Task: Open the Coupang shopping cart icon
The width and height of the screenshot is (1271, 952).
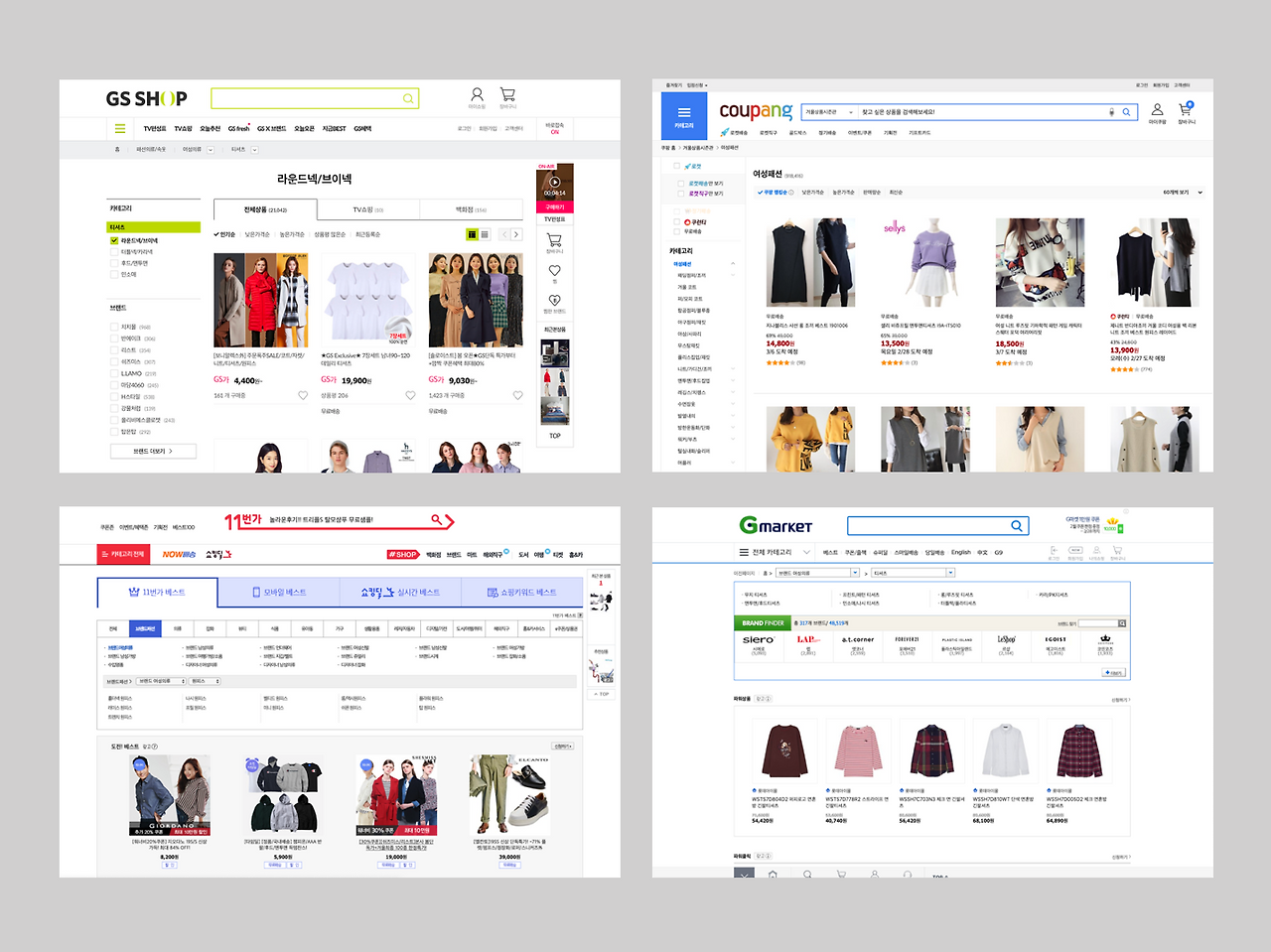Action: [1186, 109]
